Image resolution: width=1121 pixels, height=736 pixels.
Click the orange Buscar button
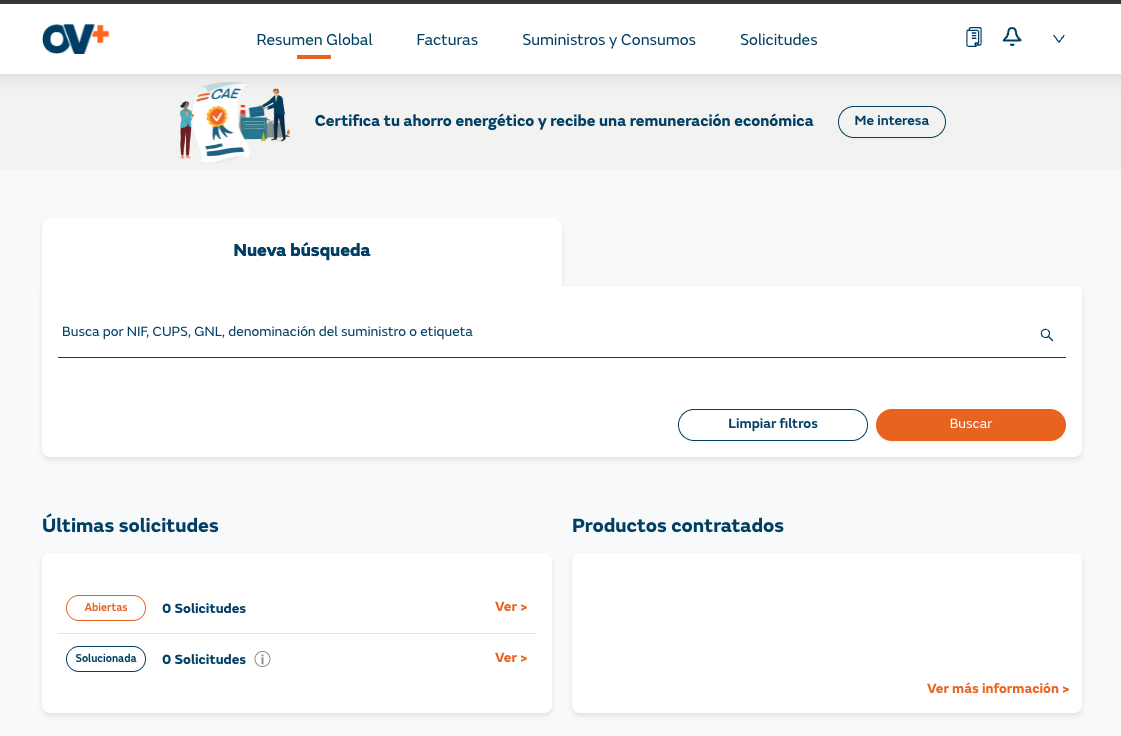pos(971,425)
